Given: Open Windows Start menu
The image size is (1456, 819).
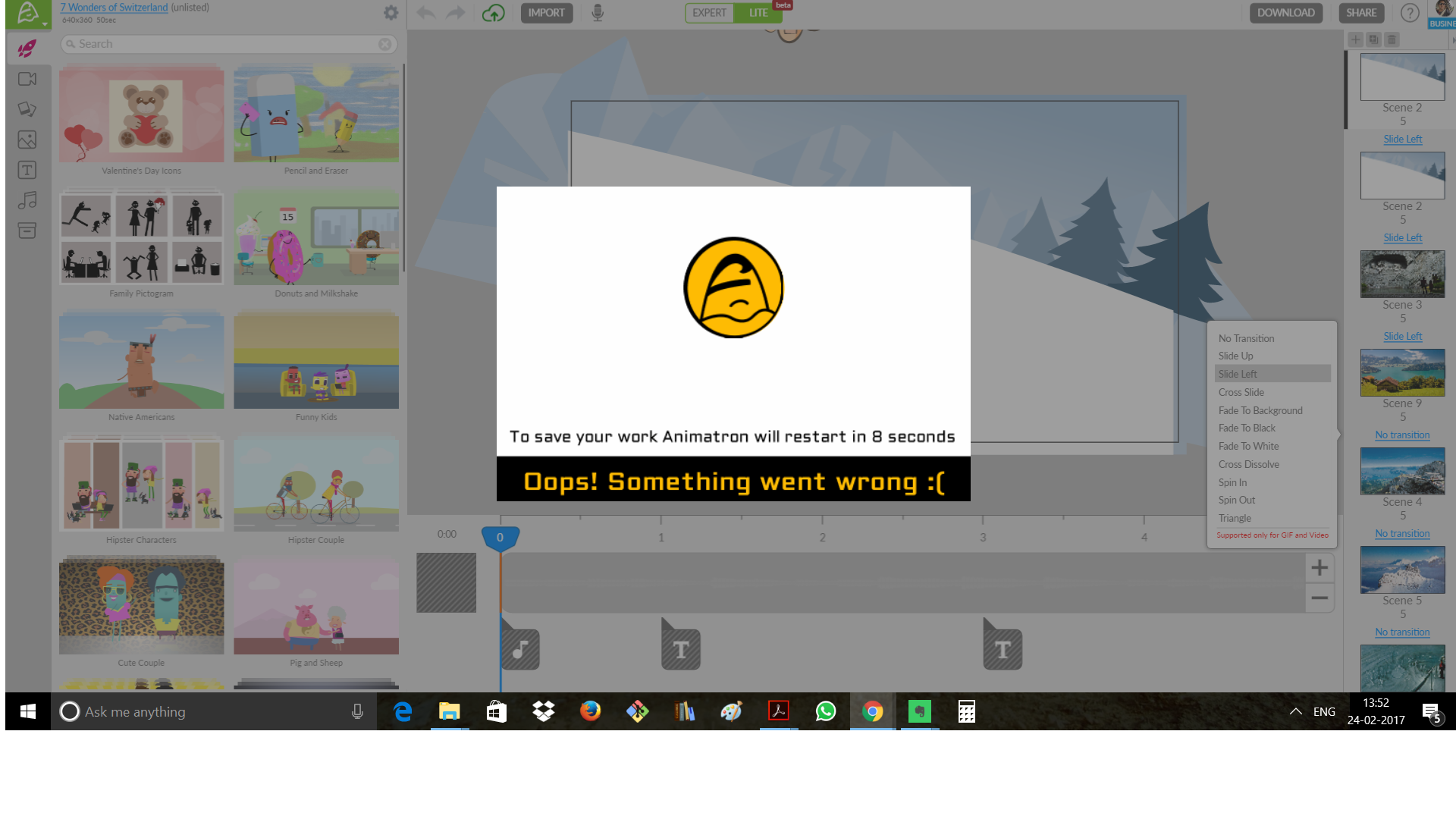Looking at the screenshot, I should pyautogui.click(x=28, y=711).
